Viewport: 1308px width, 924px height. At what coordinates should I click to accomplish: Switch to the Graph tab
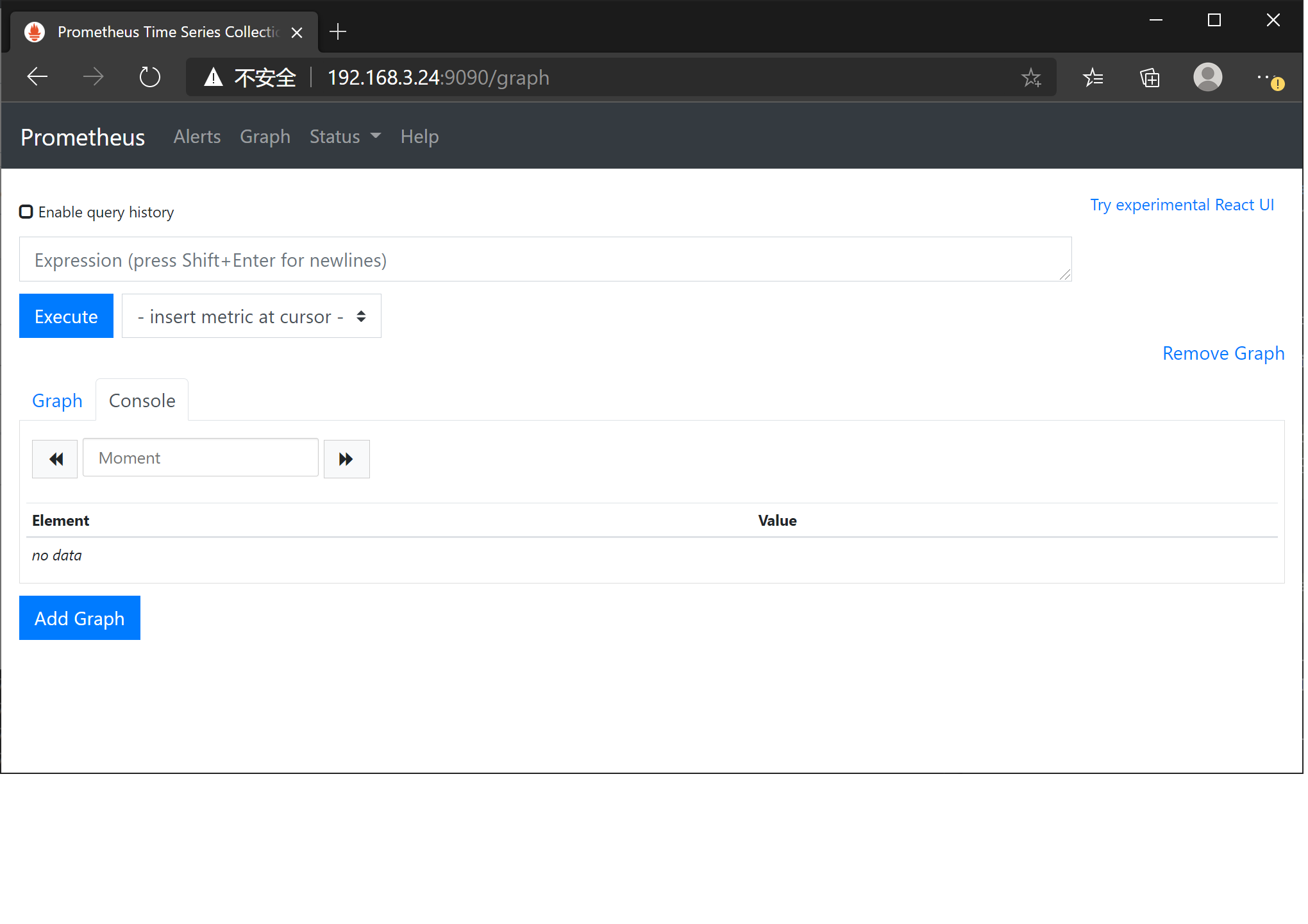[57, 401]
